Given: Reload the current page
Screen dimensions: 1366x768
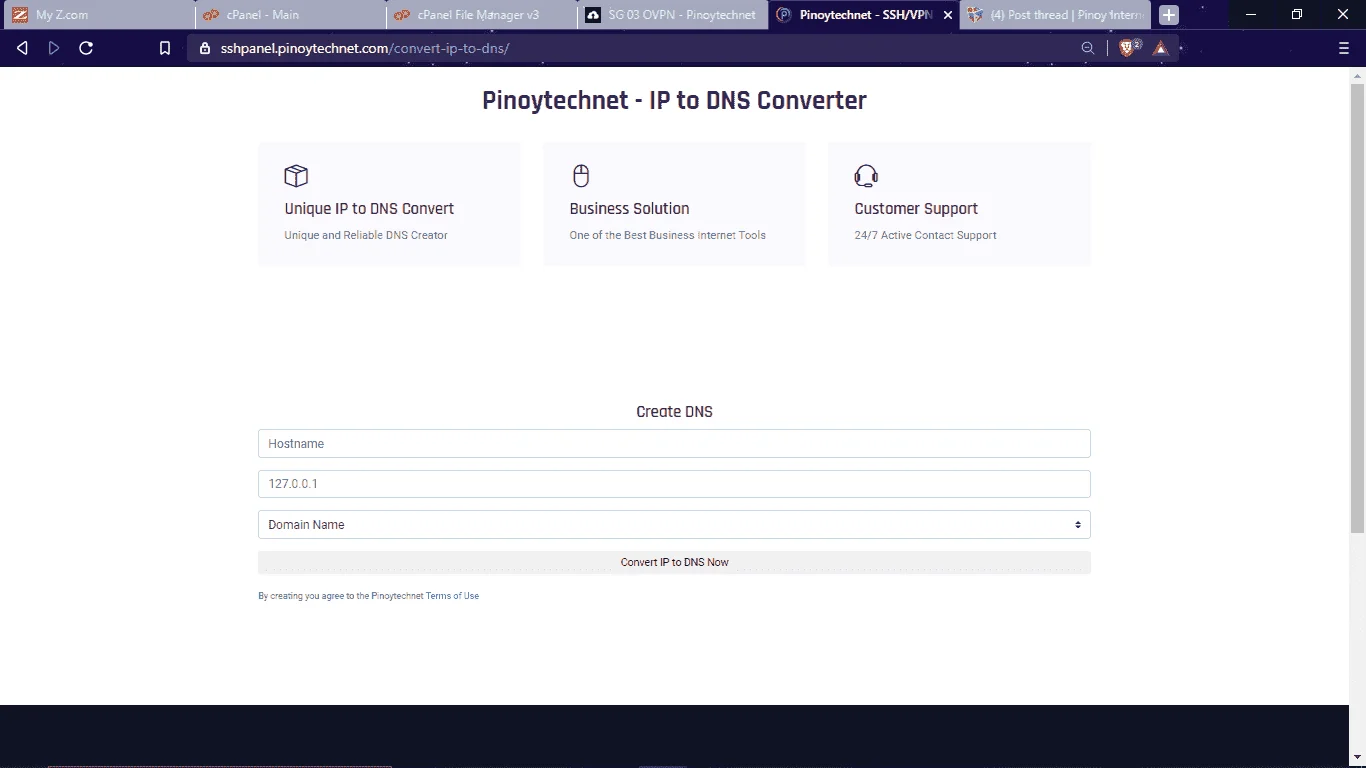Looking at the screenshot, I should click(86, 48).
